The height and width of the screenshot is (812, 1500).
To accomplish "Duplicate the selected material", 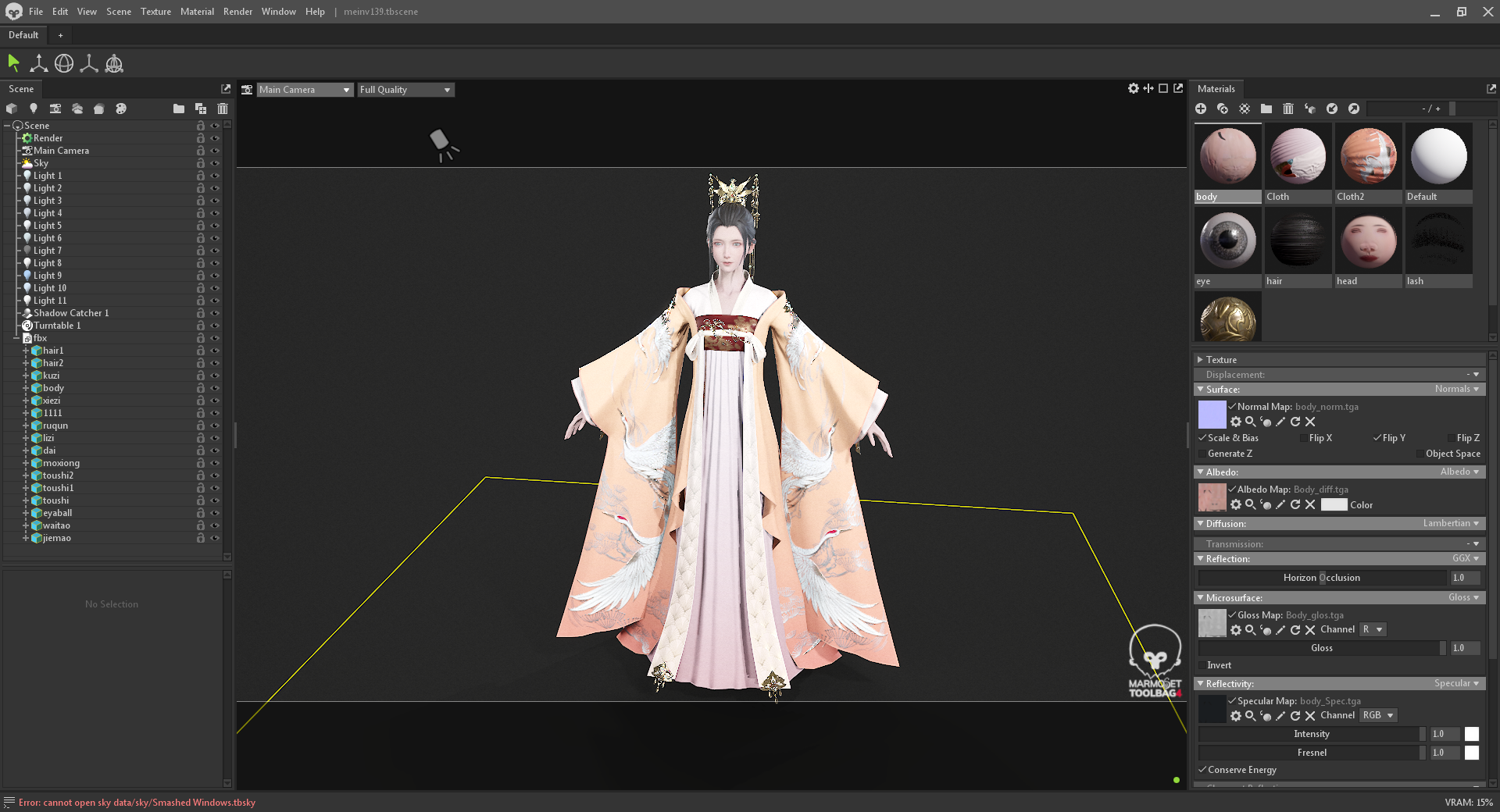I will pyautogui.click(x=1223, y=109).
